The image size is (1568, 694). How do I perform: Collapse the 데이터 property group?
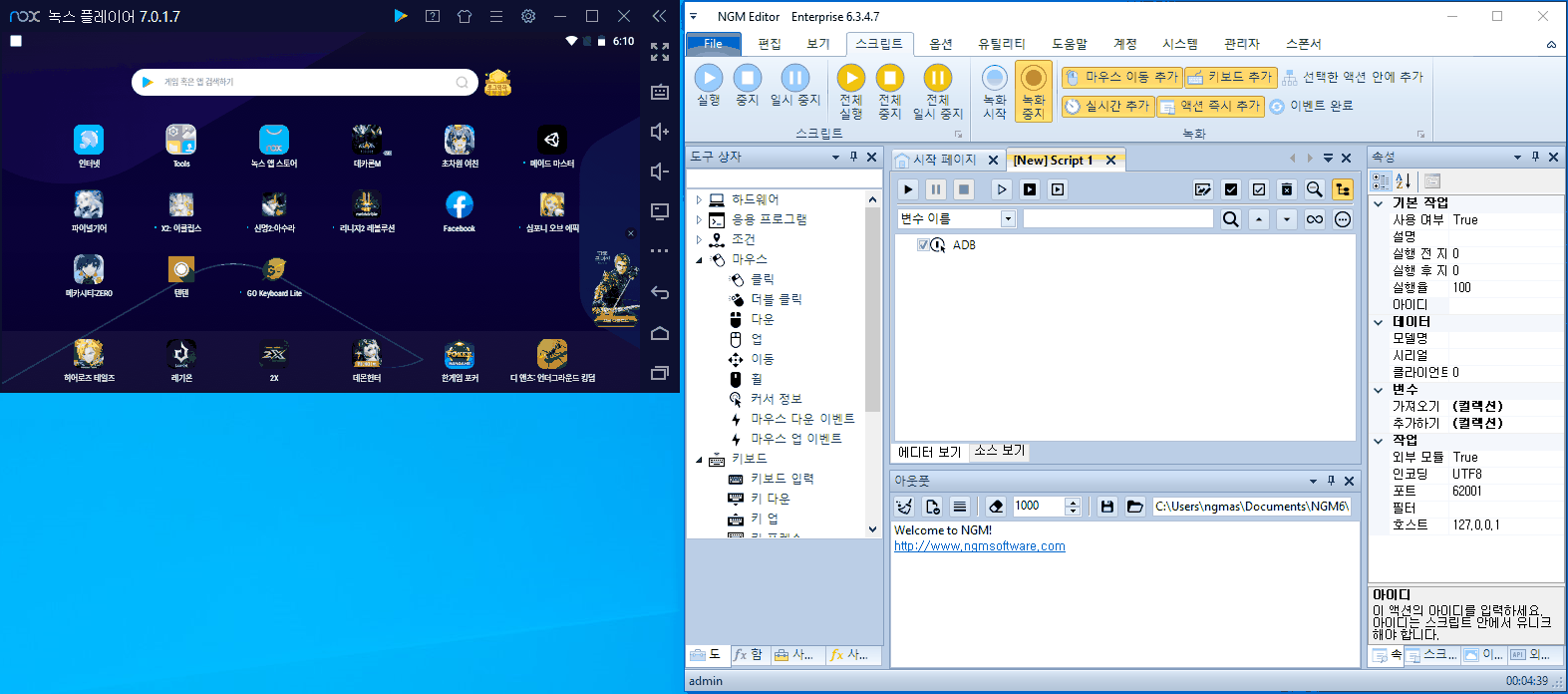coord(1379,322)
